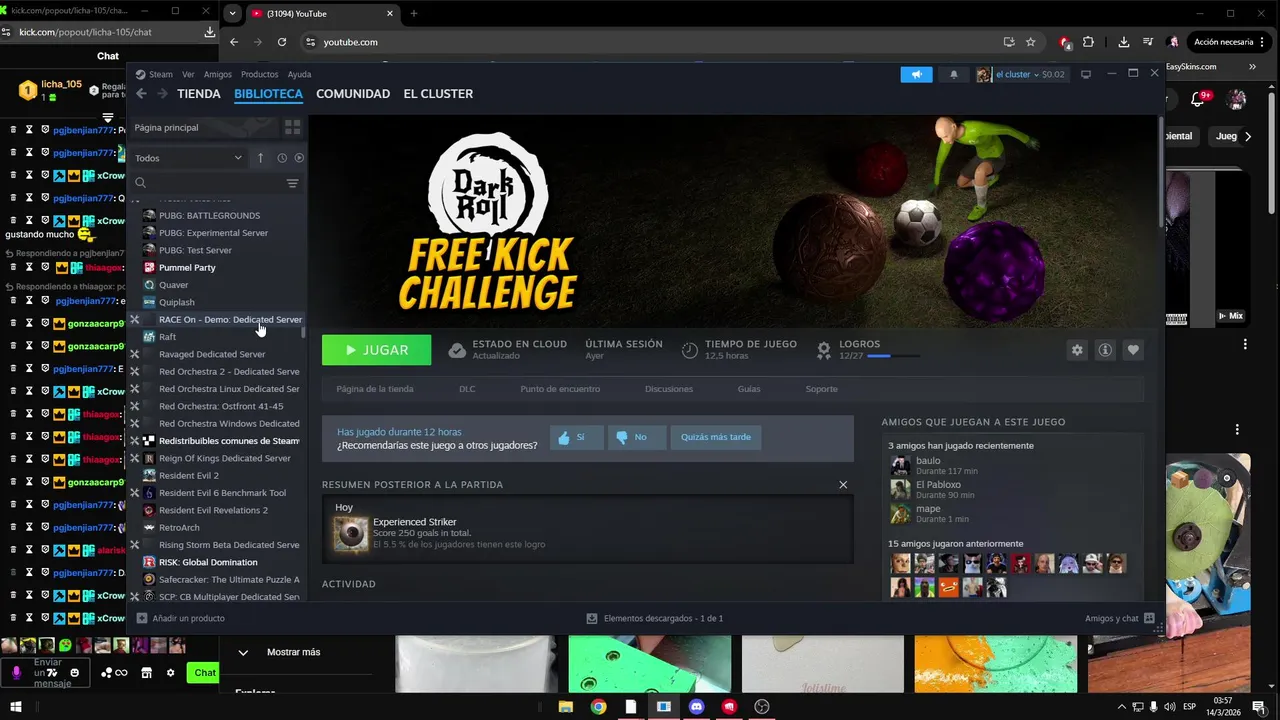
Task: Show hidden system tray icons
Action: (x=1121, y=707)
